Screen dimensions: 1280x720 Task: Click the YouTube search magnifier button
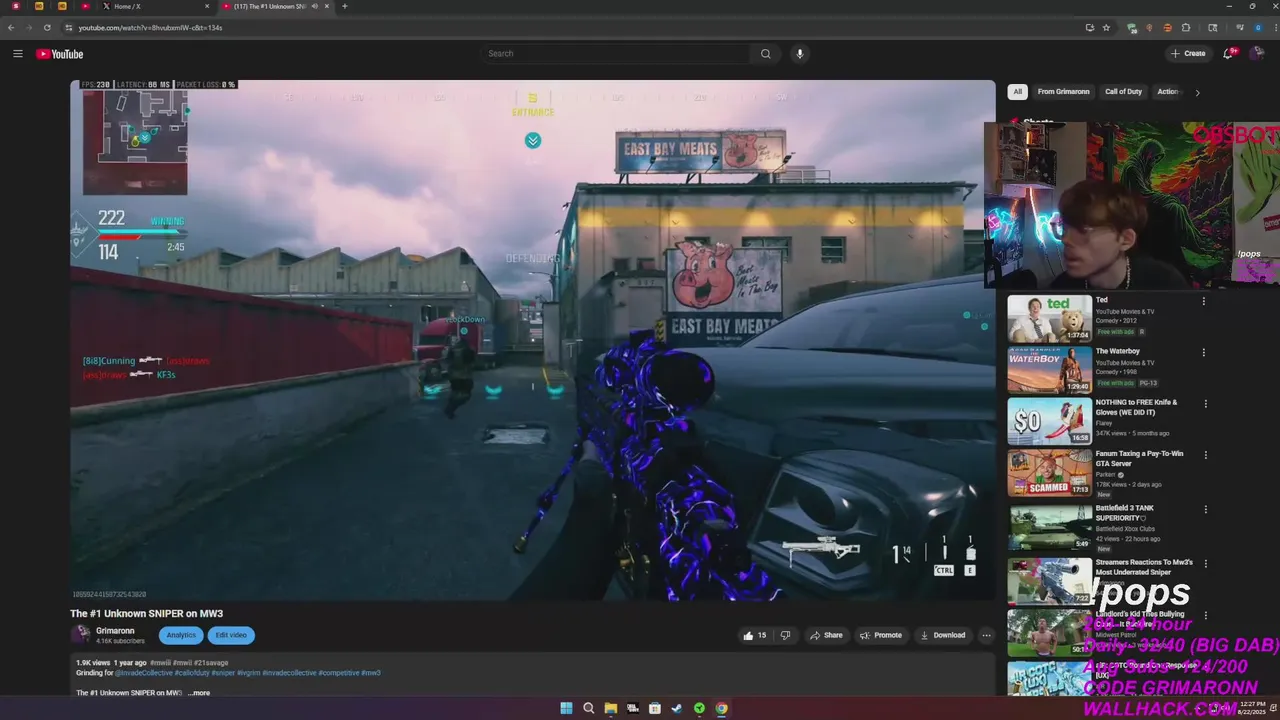coord(766,54)
